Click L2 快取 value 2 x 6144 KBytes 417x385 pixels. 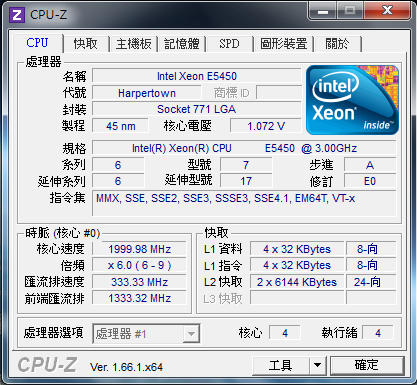coord(297,282)
